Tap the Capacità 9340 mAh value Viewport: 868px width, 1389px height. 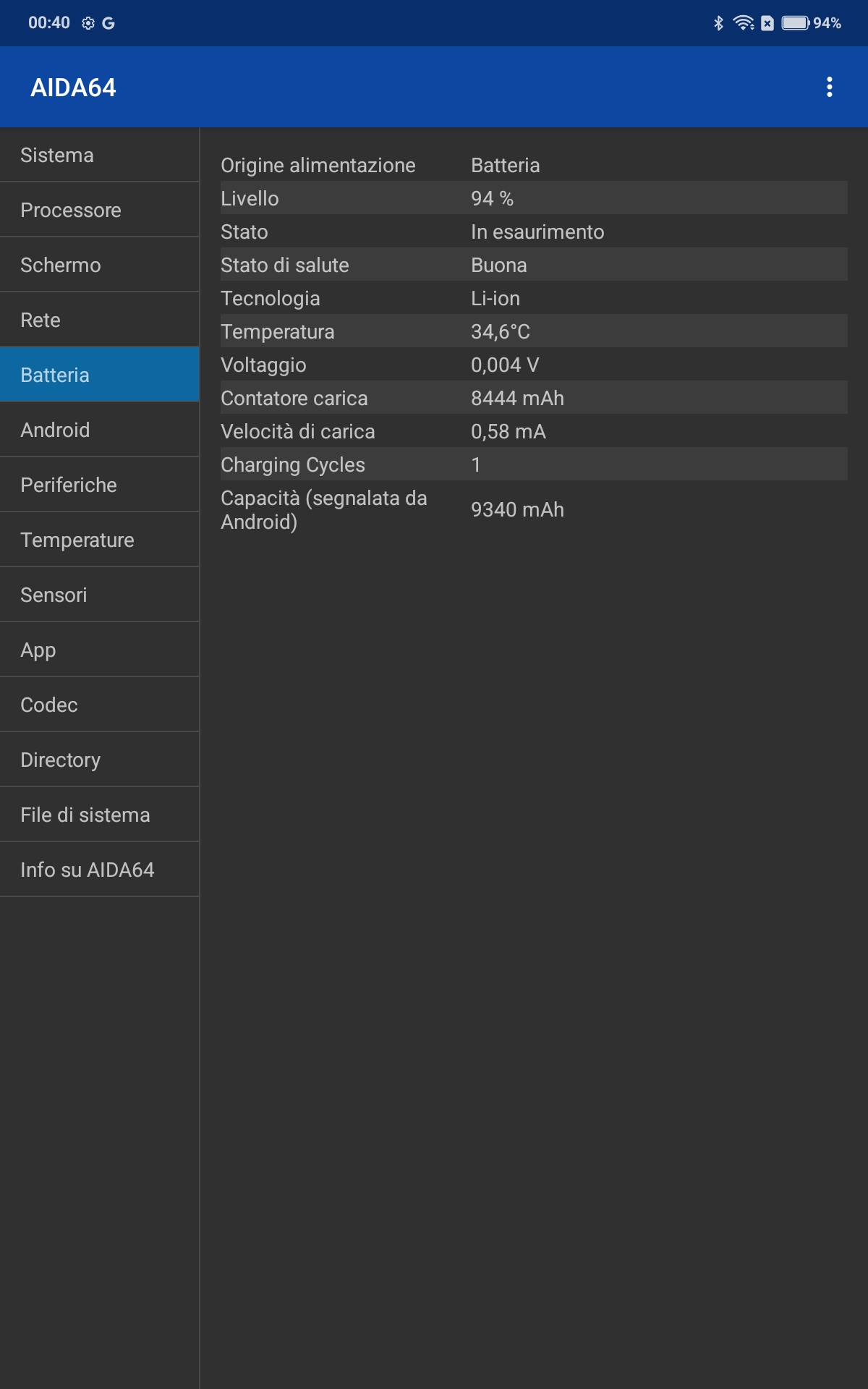(x=518, y=509)
